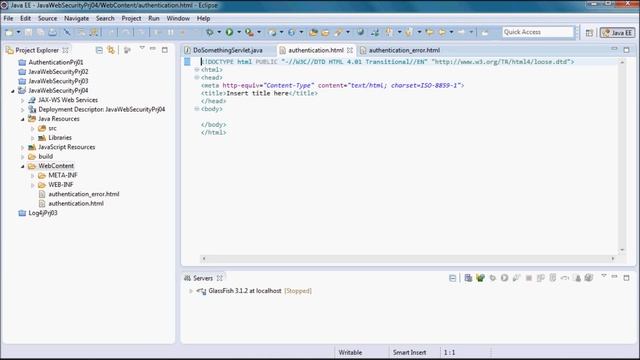Minimize the Project Explorer panel
The image size is (640, 360).
[153, 49]
